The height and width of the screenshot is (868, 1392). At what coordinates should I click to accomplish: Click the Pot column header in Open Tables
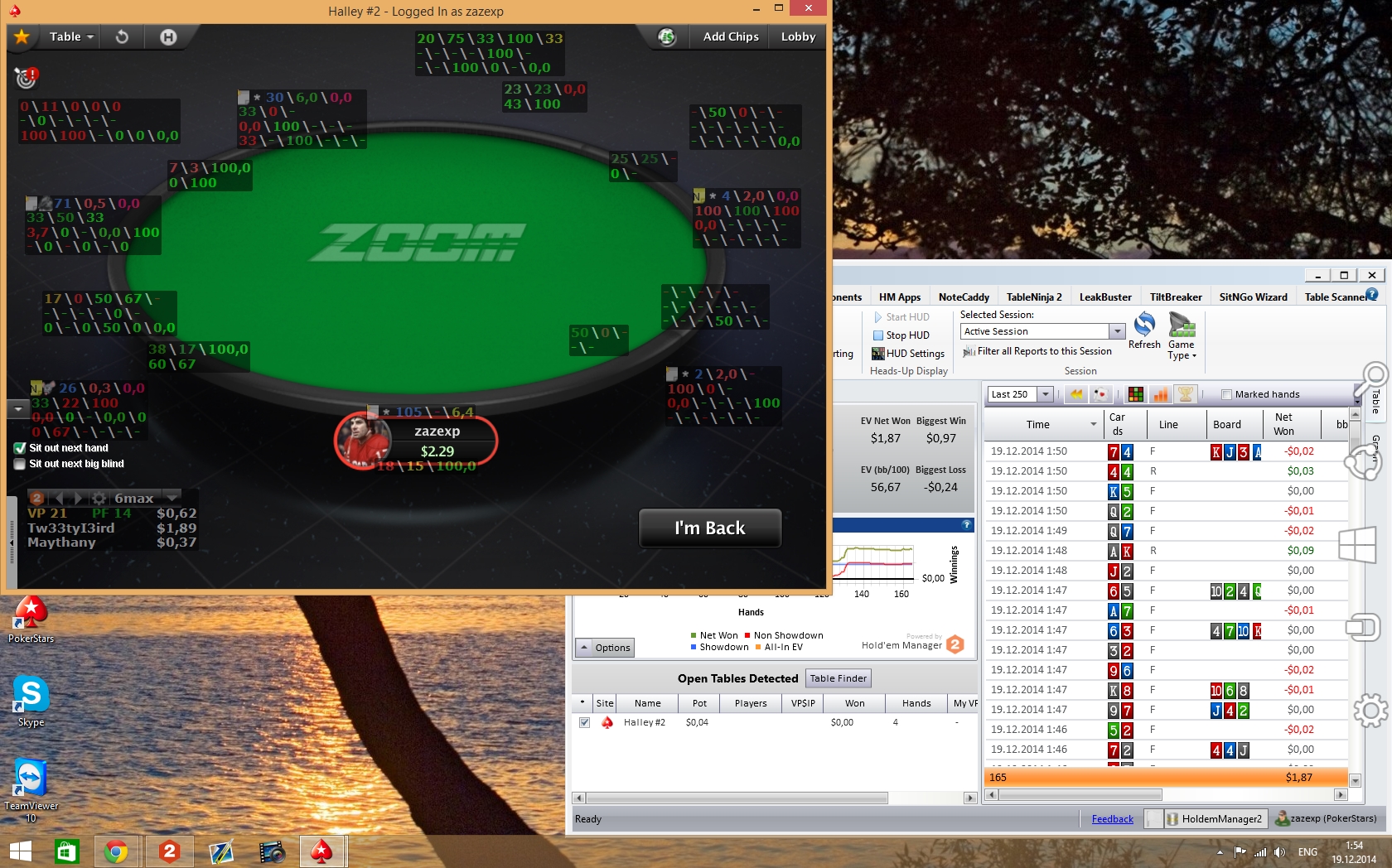[700, 703]
